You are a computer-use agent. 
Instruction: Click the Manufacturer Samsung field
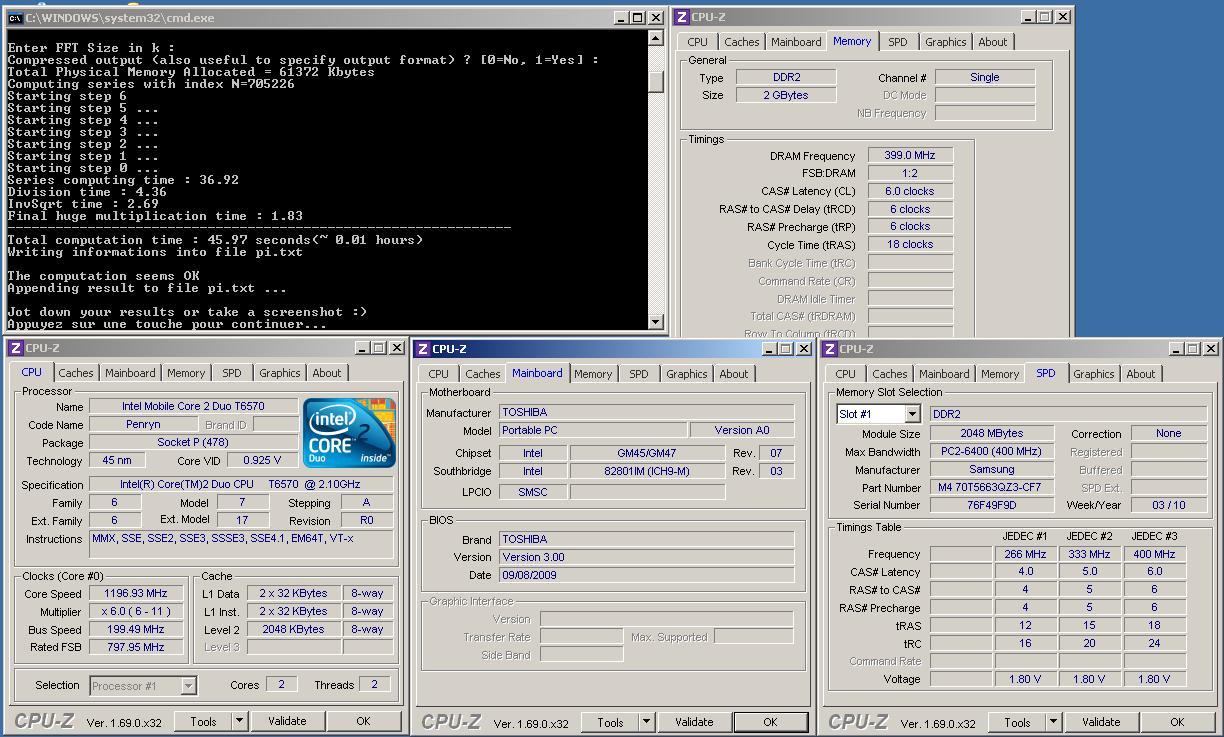pos(992,469)
